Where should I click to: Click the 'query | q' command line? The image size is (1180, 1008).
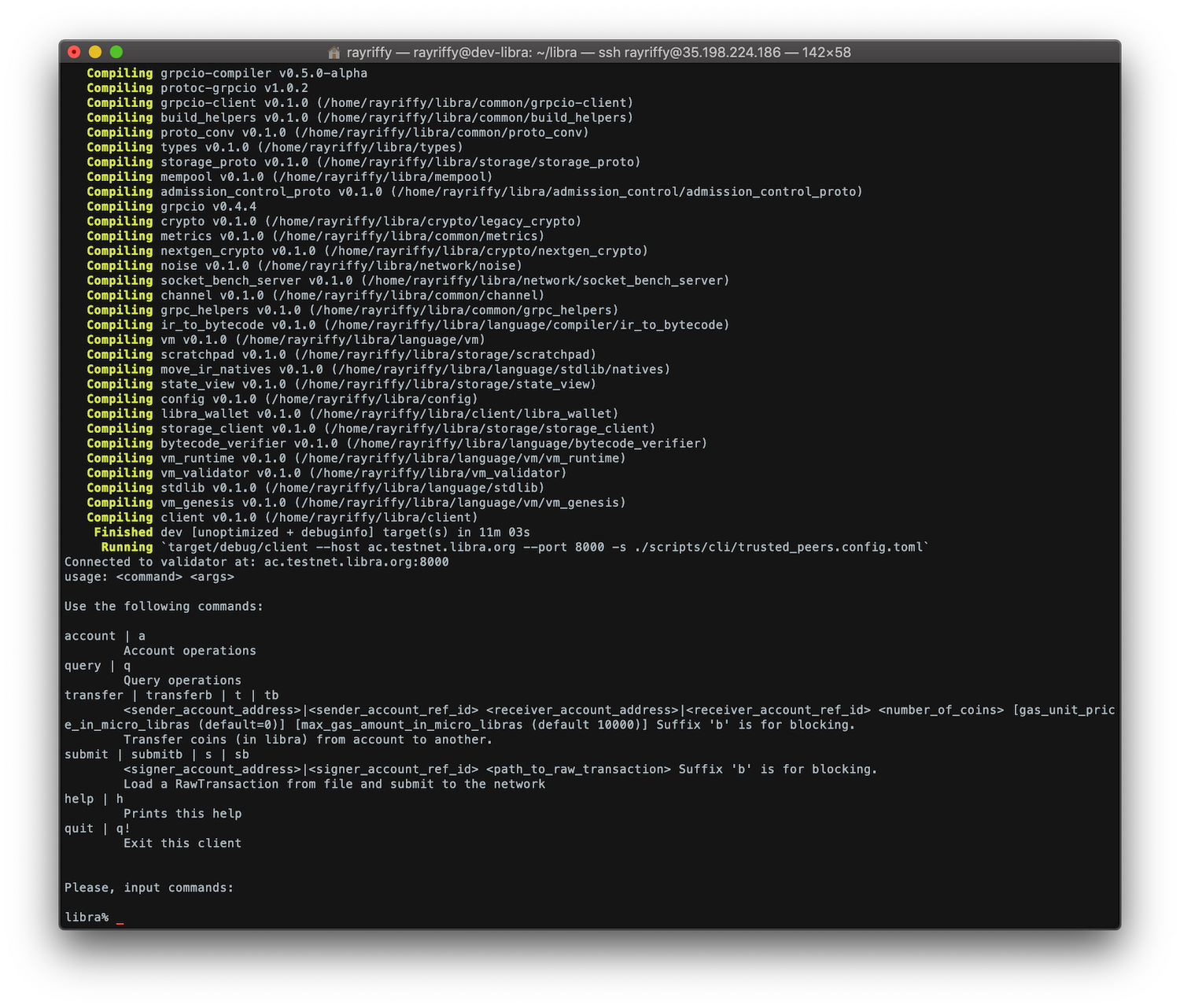pos(98,666)
